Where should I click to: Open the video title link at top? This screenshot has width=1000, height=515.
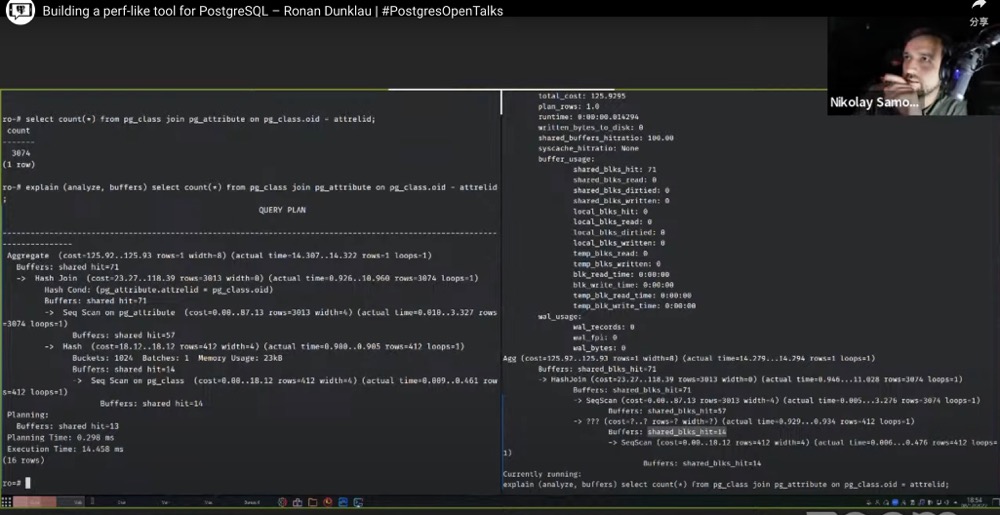272,11
